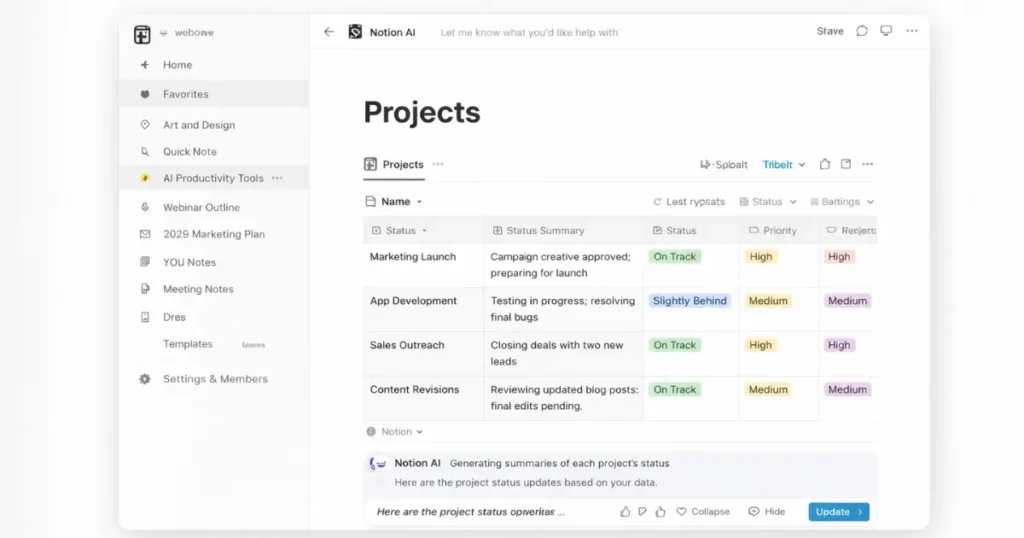The width and height of the screenshot is (1024, 538).
Task: Click the thumbs-down icon in AI response bar
Action: point(643,512)
